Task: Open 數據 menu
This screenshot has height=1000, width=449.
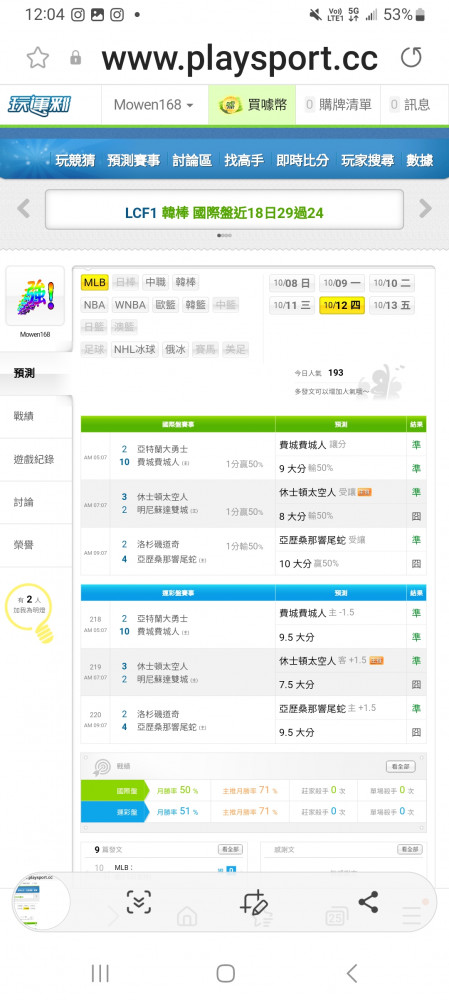Action: coord(420,160)
